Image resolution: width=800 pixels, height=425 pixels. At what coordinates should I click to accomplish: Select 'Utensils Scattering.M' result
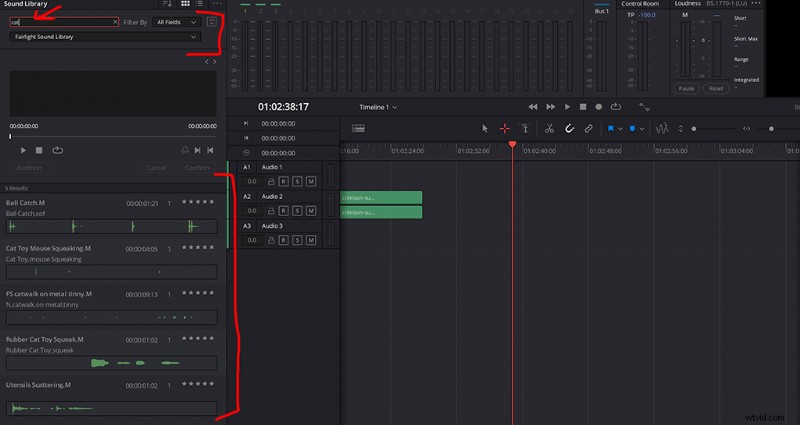(x=112, y=398)
